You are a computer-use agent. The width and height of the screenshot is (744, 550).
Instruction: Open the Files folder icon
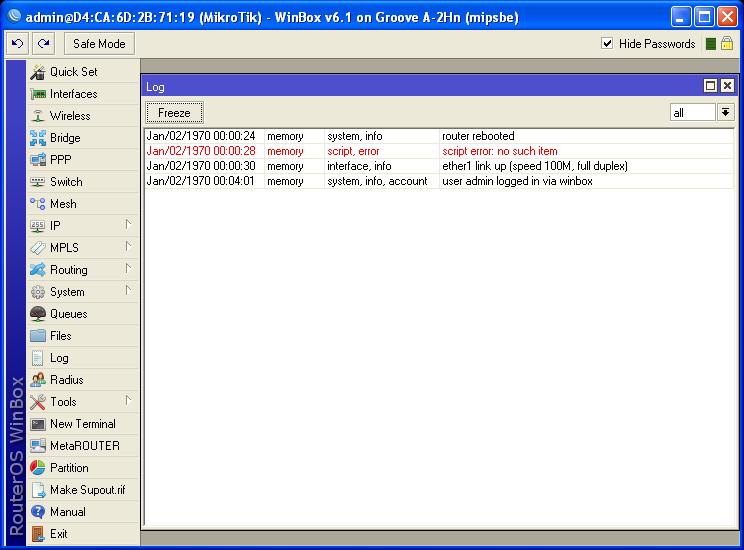tap(38, 336)
